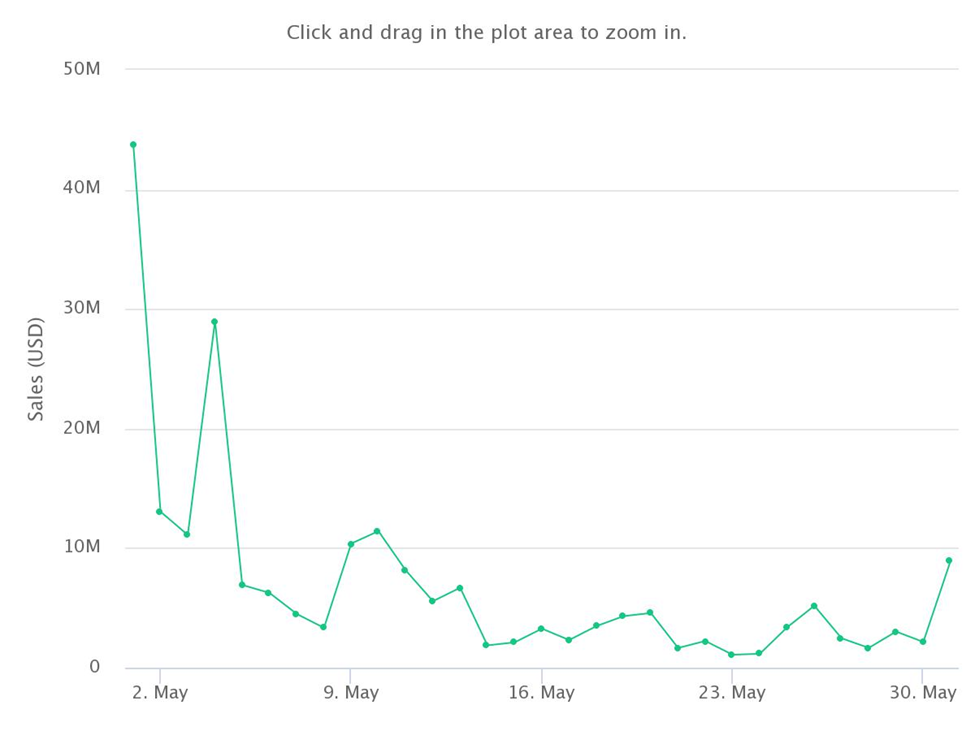Viewport: 975px width, 731px height.
Task: Click the 10M y-axis label
Action: [x=81, y=546]
